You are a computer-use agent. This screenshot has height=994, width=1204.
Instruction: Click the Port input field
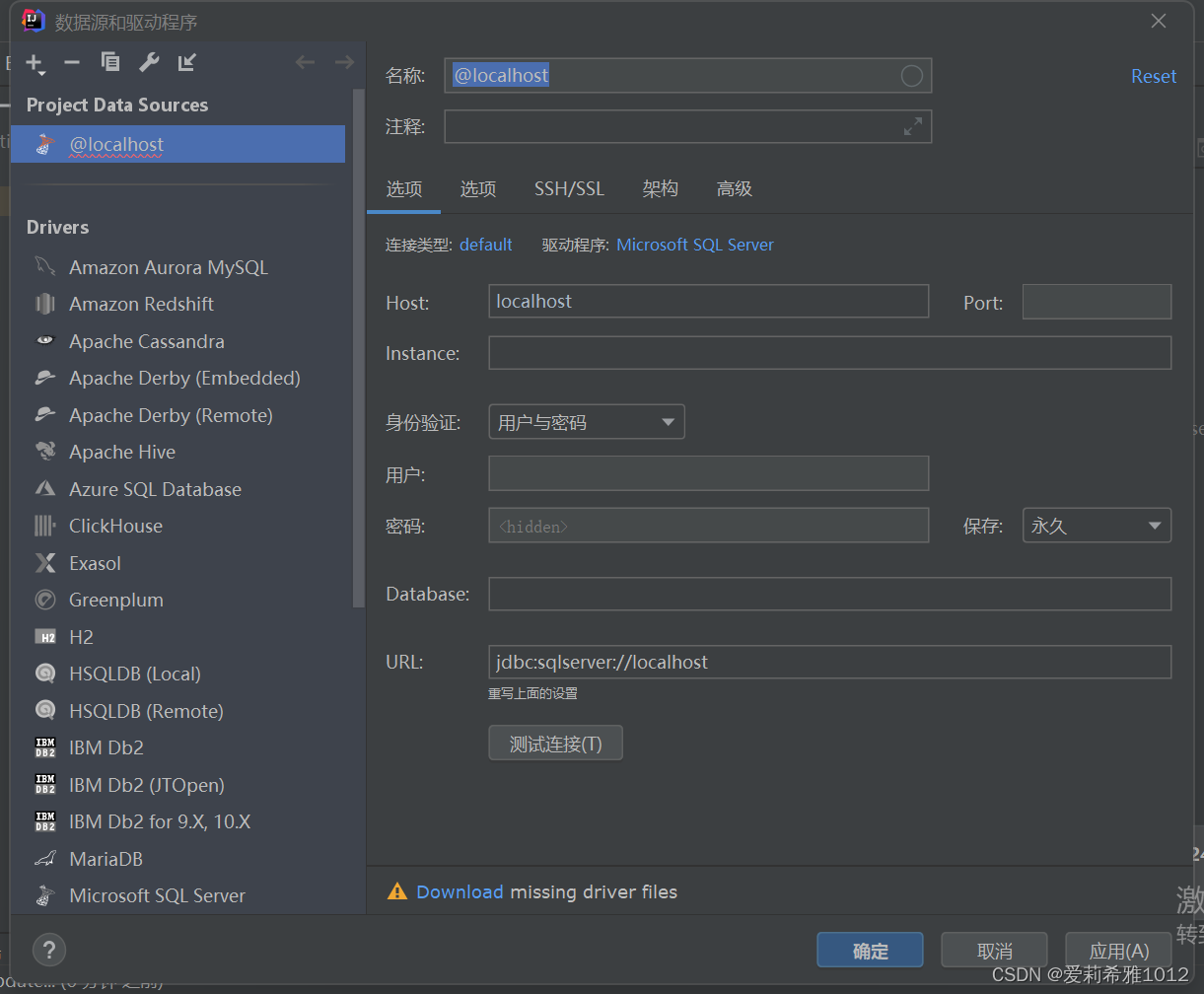pos(1097,301)
